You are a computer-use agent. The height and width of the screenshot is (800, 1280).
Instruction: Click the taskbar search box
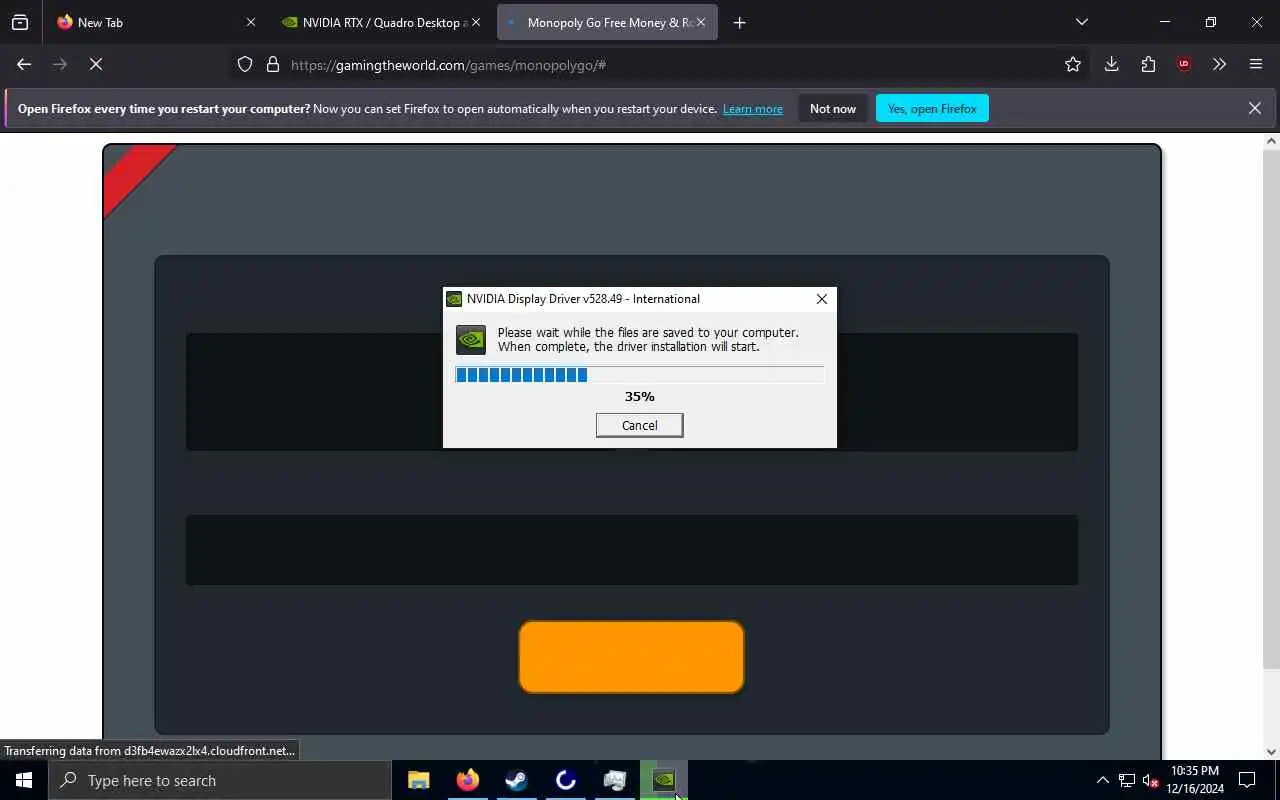pos(220,780)
